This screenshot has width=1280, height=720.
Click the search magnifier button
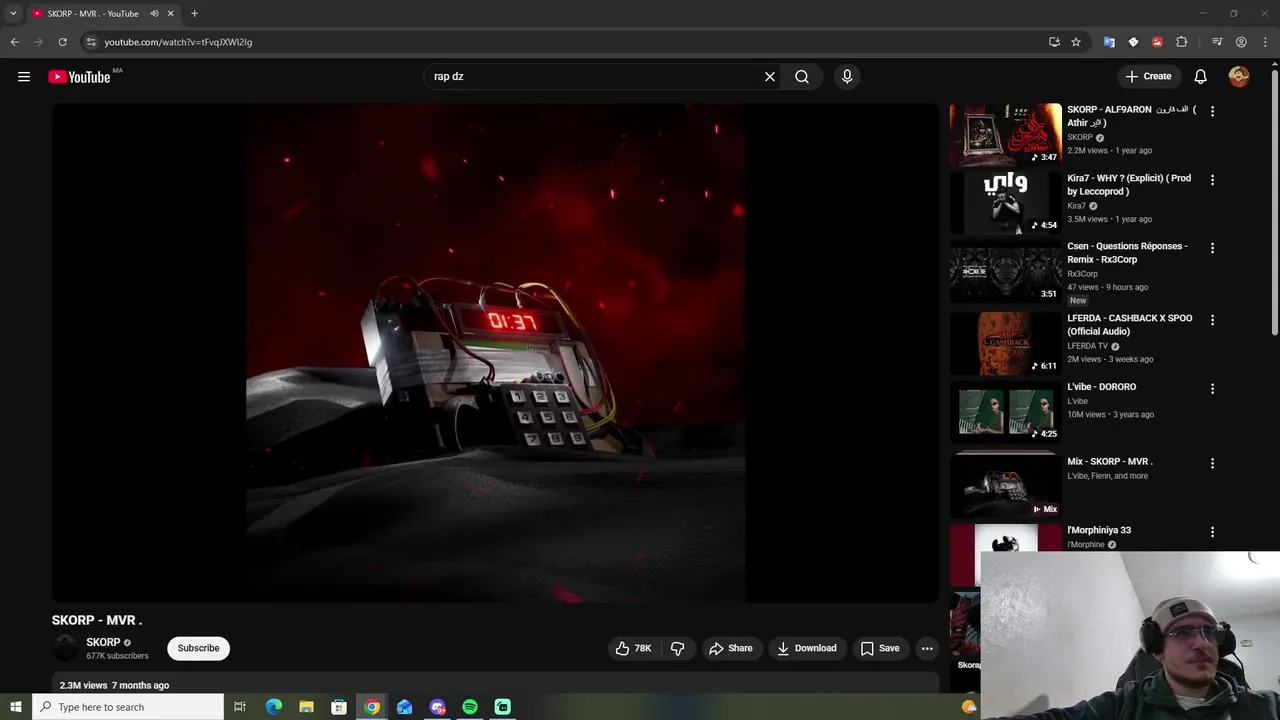point(802,76)
